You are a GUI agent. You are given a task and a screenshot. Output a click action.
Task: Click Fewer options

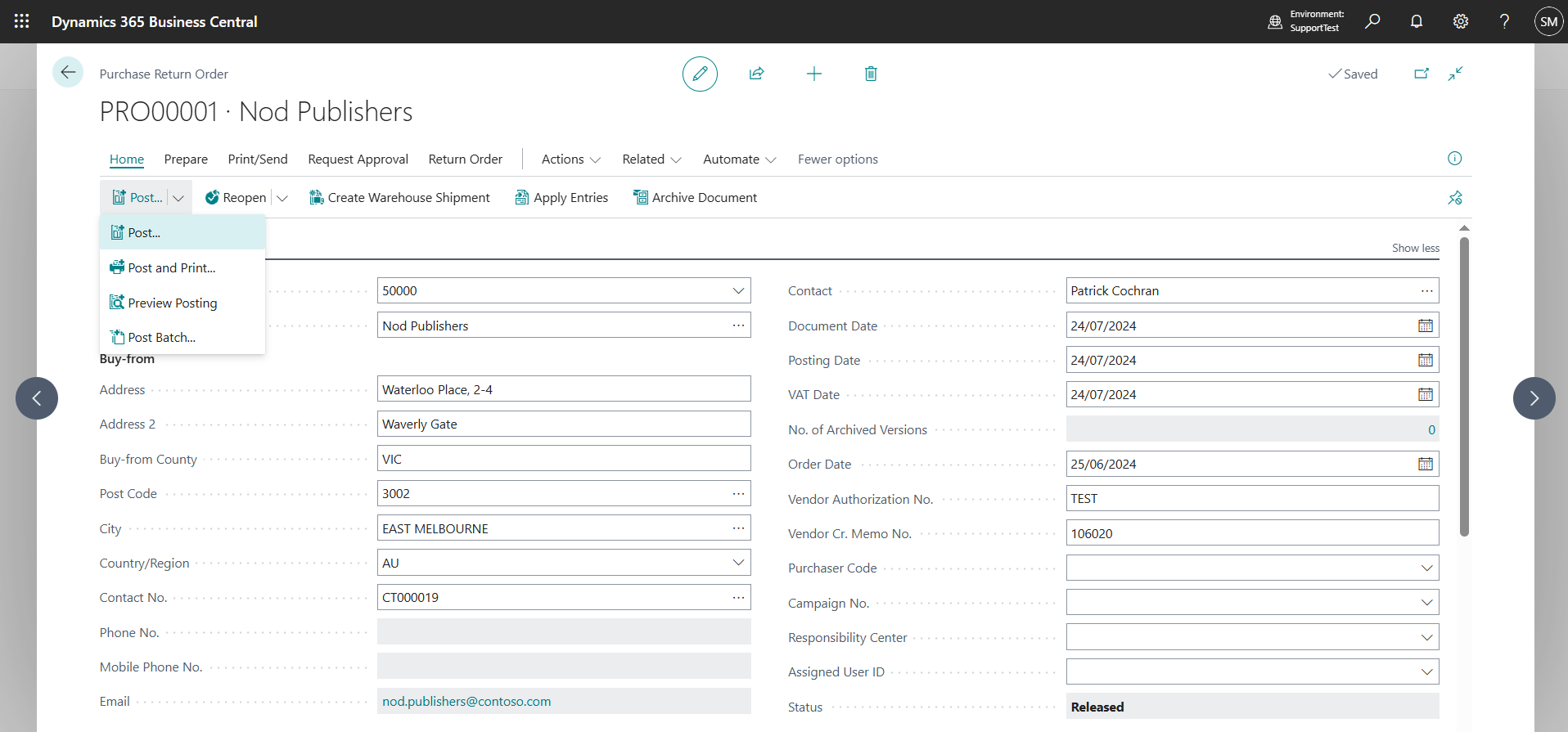(x=838, y=159)
